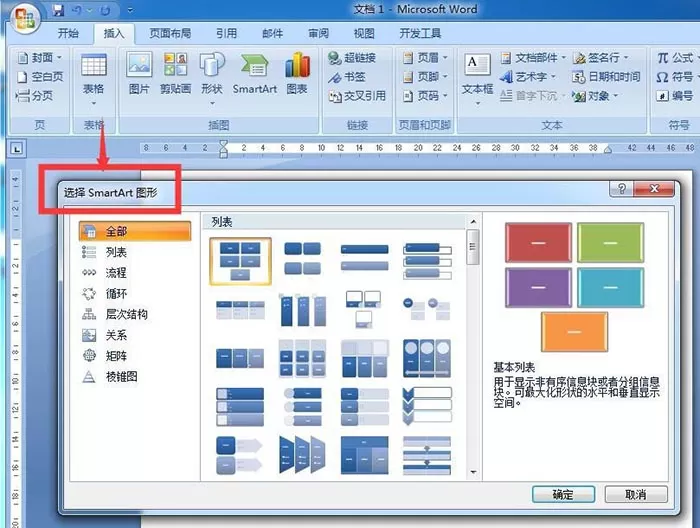Click the 超链接 hyperlink button
Image resolution: width=700 pixels, height=528 pixels.
352,58
